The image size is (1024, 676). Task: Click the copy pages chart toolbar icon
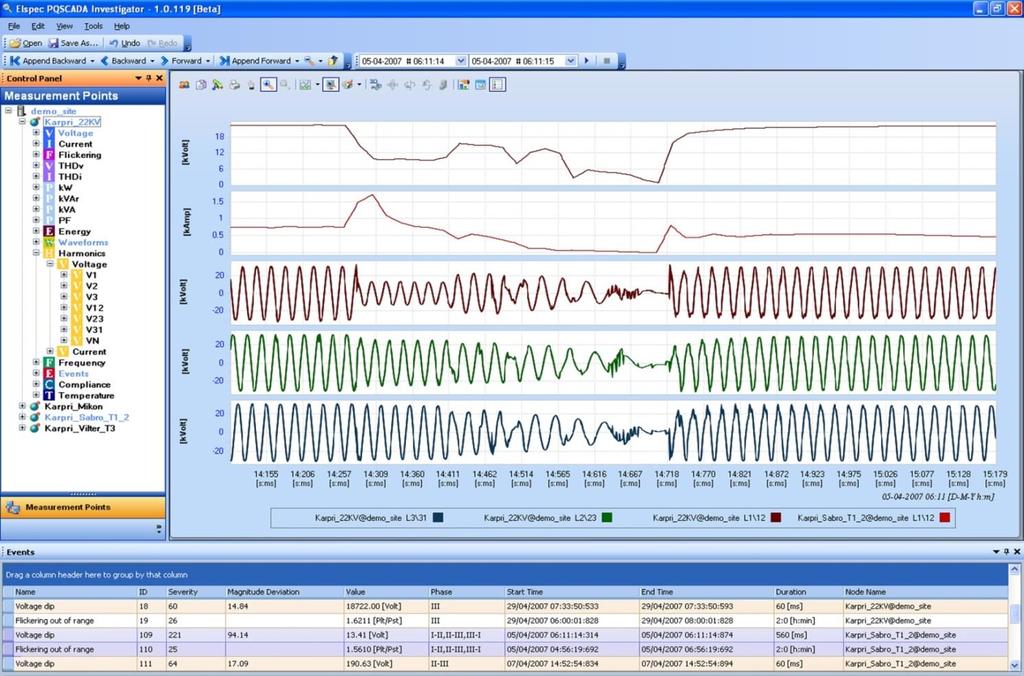201,85
